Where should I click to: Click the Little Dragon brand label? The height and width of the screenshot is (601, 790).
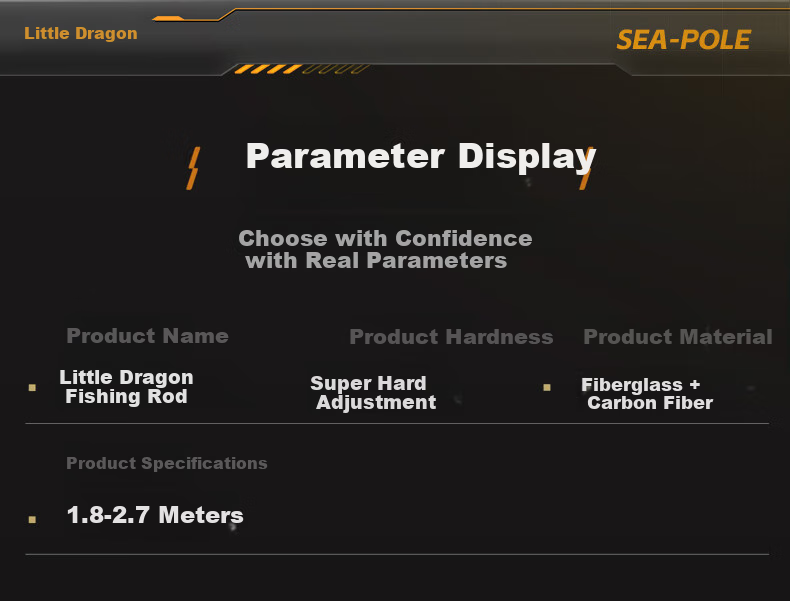[x=81, y=33]
